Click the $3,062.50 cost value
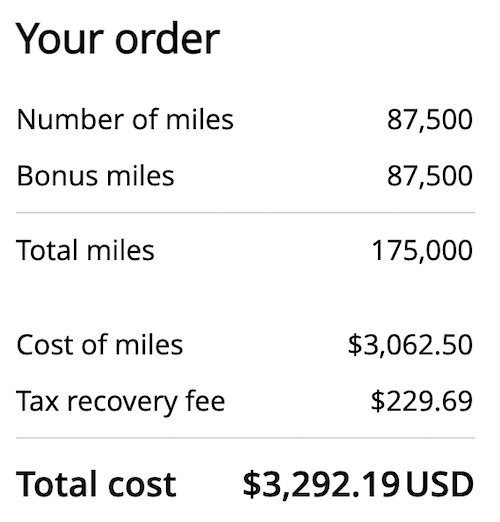500x522 pixels. (410, 345)
